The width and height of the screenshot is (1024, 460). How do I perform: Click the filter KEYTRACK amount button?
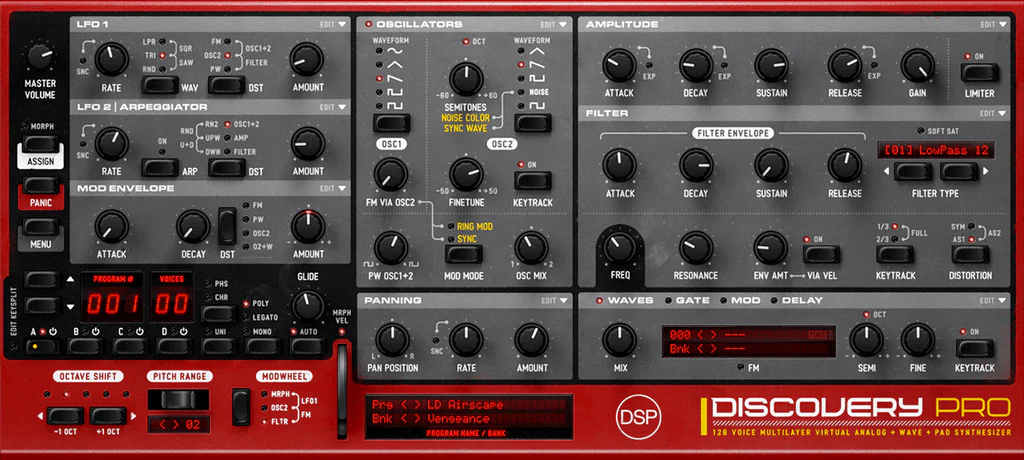click(x=895, y=254)
